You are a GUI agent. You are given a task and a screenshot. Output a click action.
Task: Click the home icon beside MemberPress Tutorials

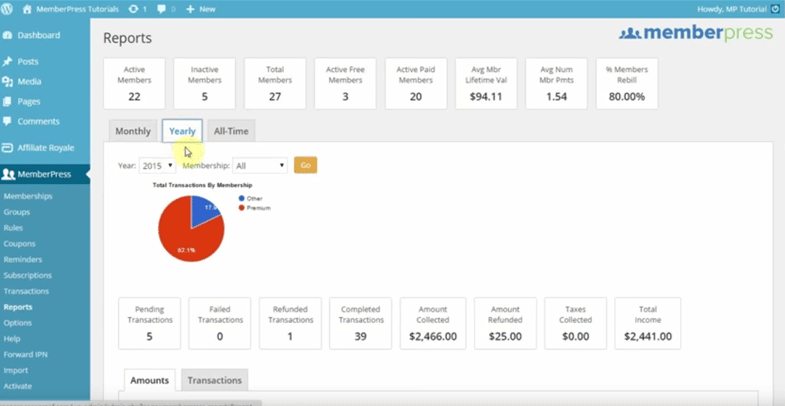click(27, 9)
